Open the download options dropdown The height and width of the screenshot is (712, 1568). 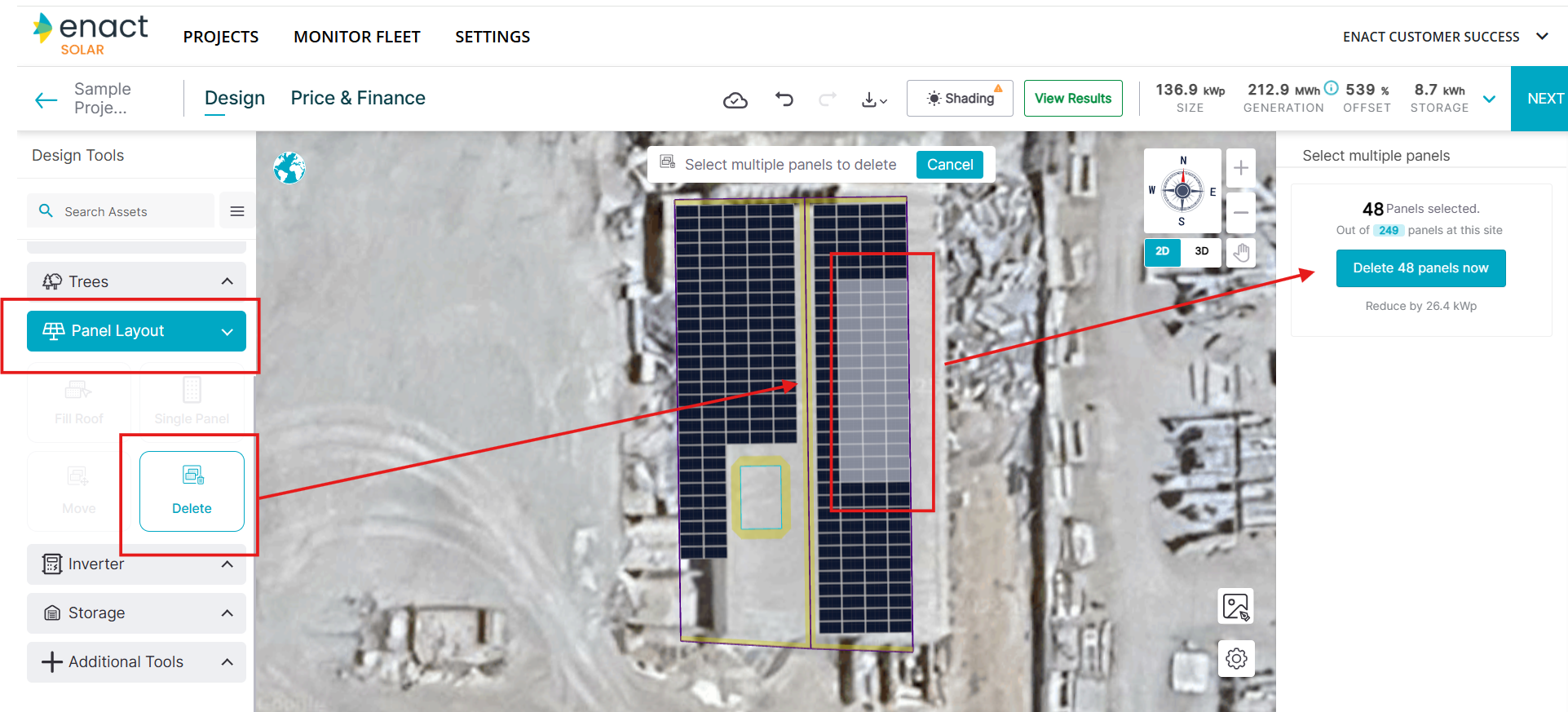[x=874, y=100]
